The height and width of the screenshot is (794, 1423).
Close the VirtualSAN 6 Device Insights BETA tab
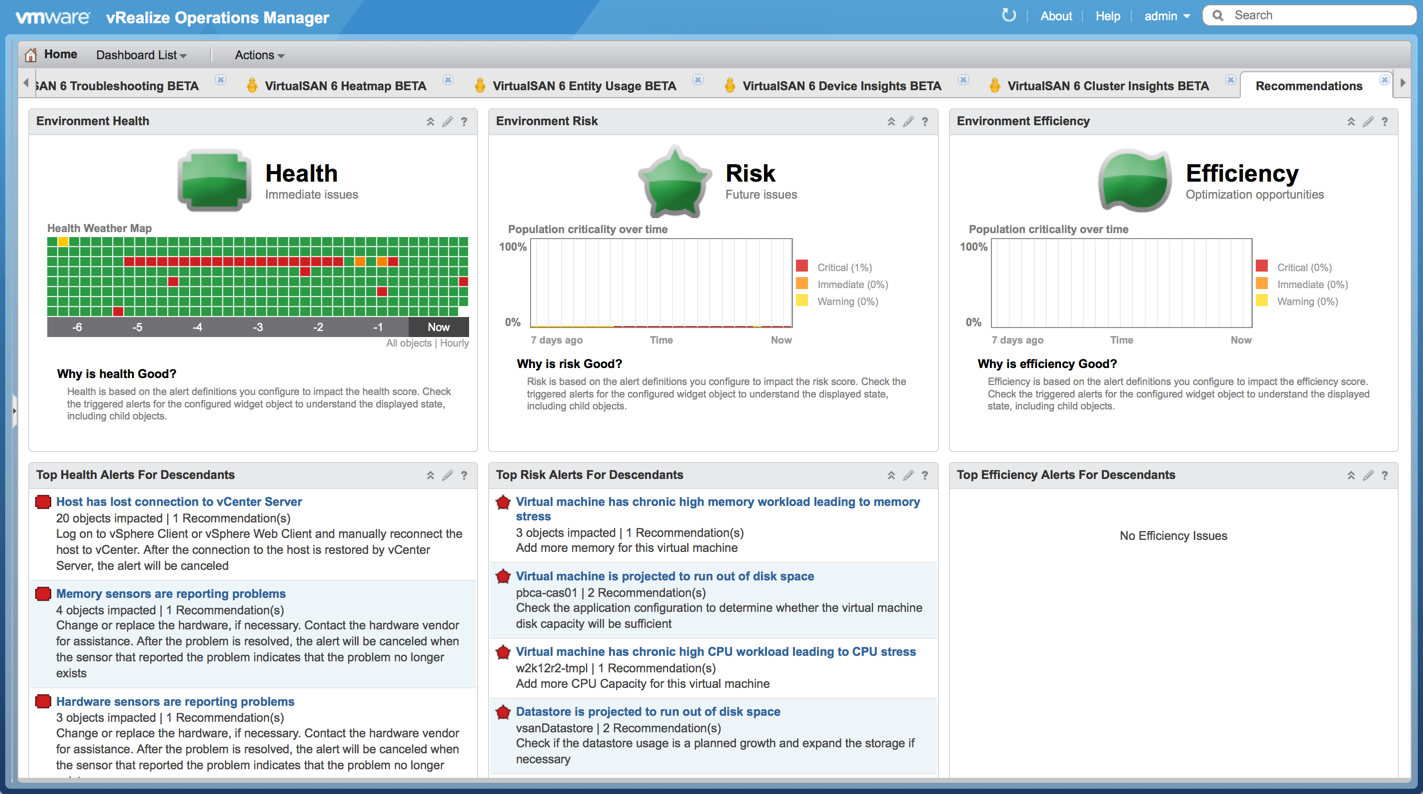tap(963, 80)
